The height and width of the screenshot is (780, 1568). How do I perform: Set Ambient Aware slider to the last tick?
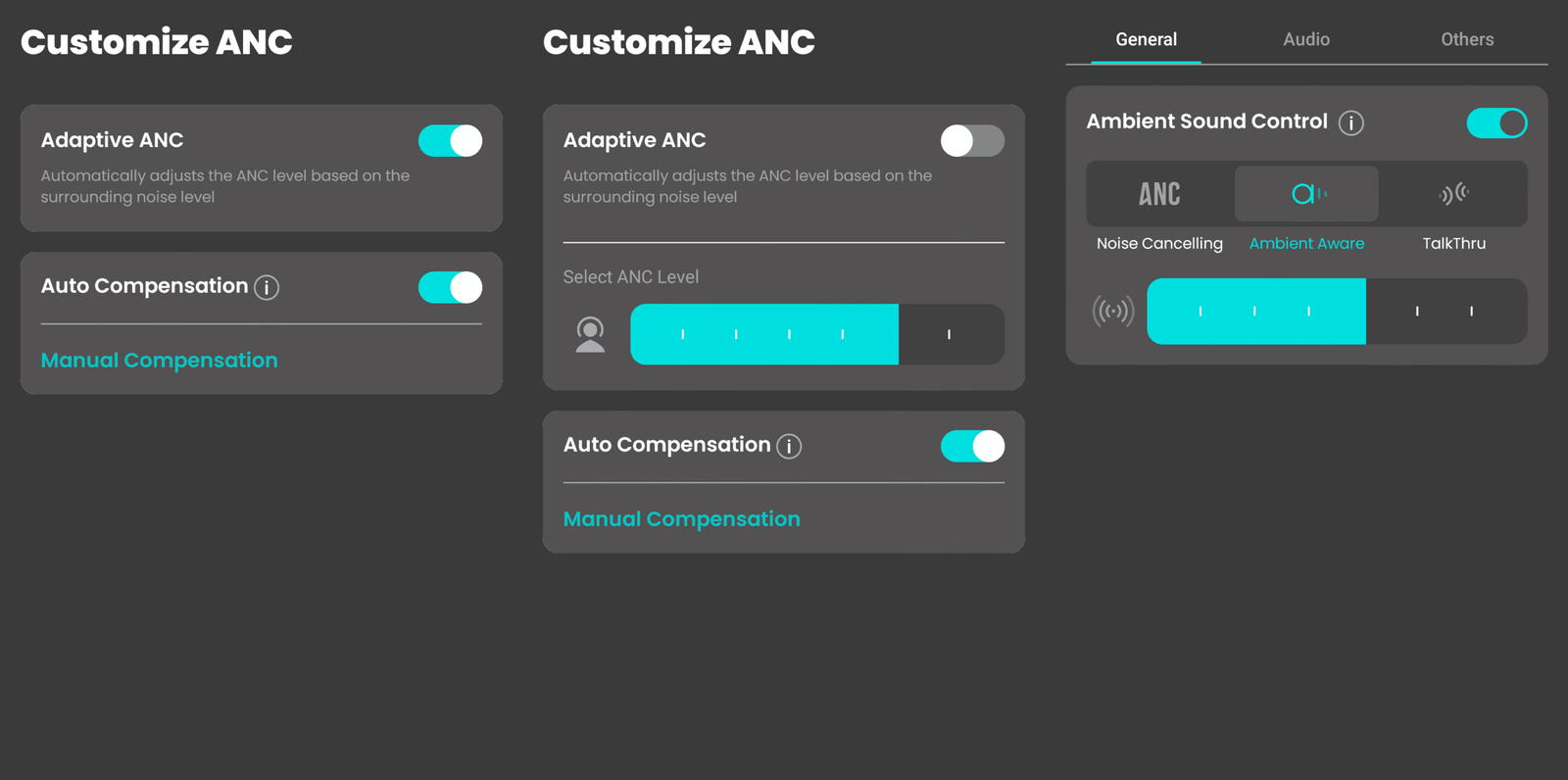tap(1471, 312)
